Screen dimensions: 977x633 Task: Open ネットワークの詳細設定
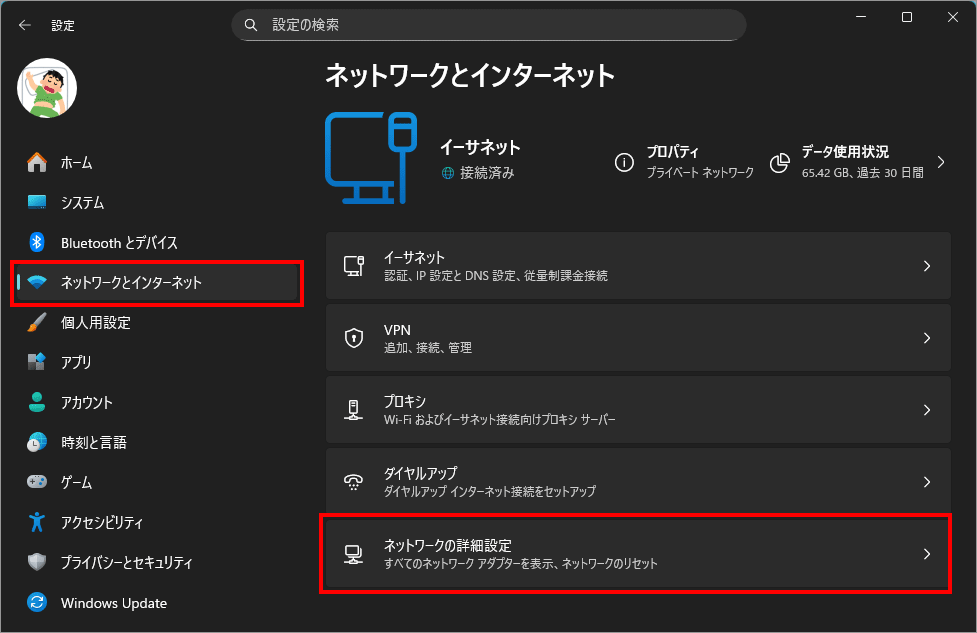(638, 554)
